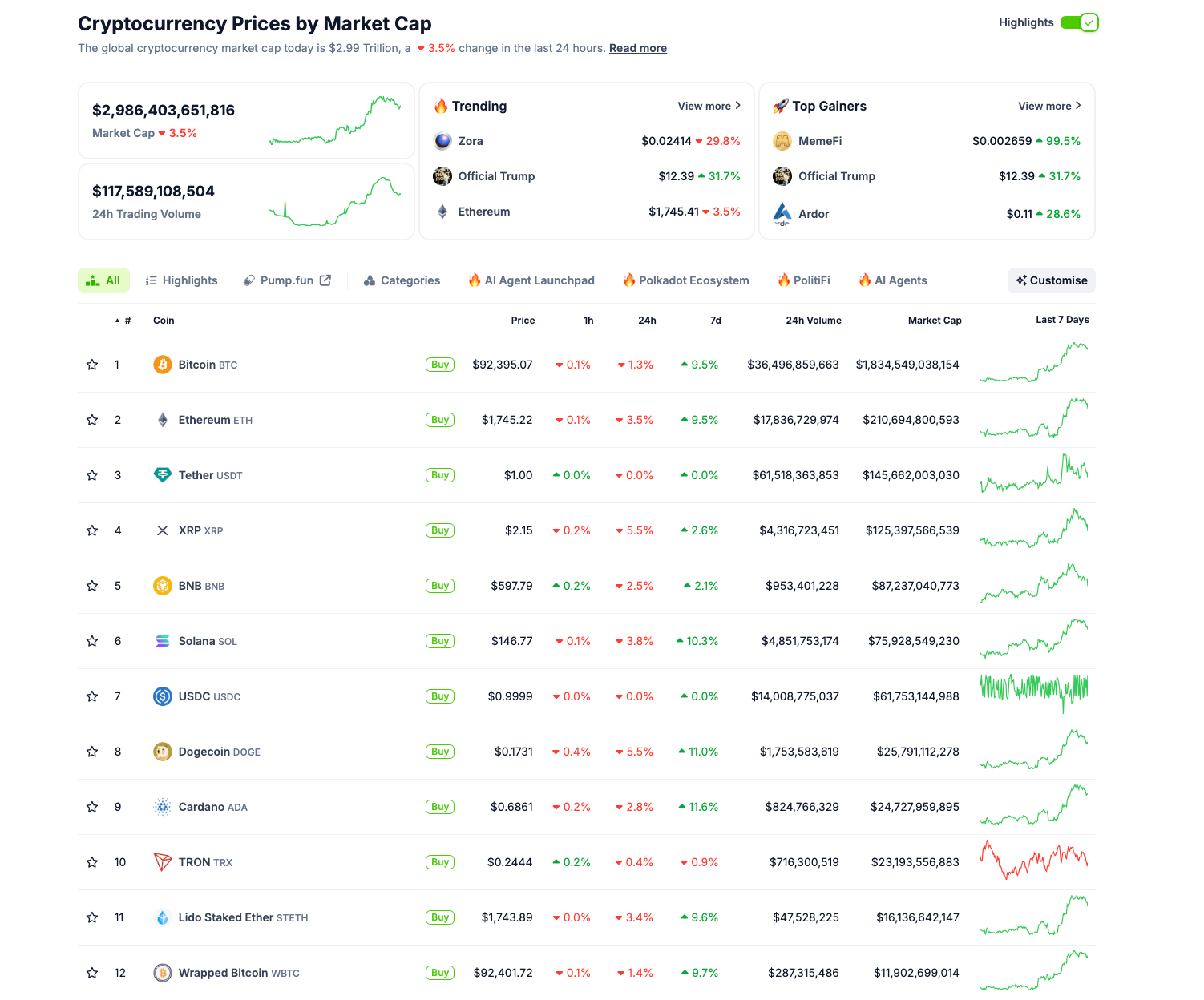Screen dimensions: 1204x1000
Task: Toggle the rank column sort arrow
Action: 116,319
